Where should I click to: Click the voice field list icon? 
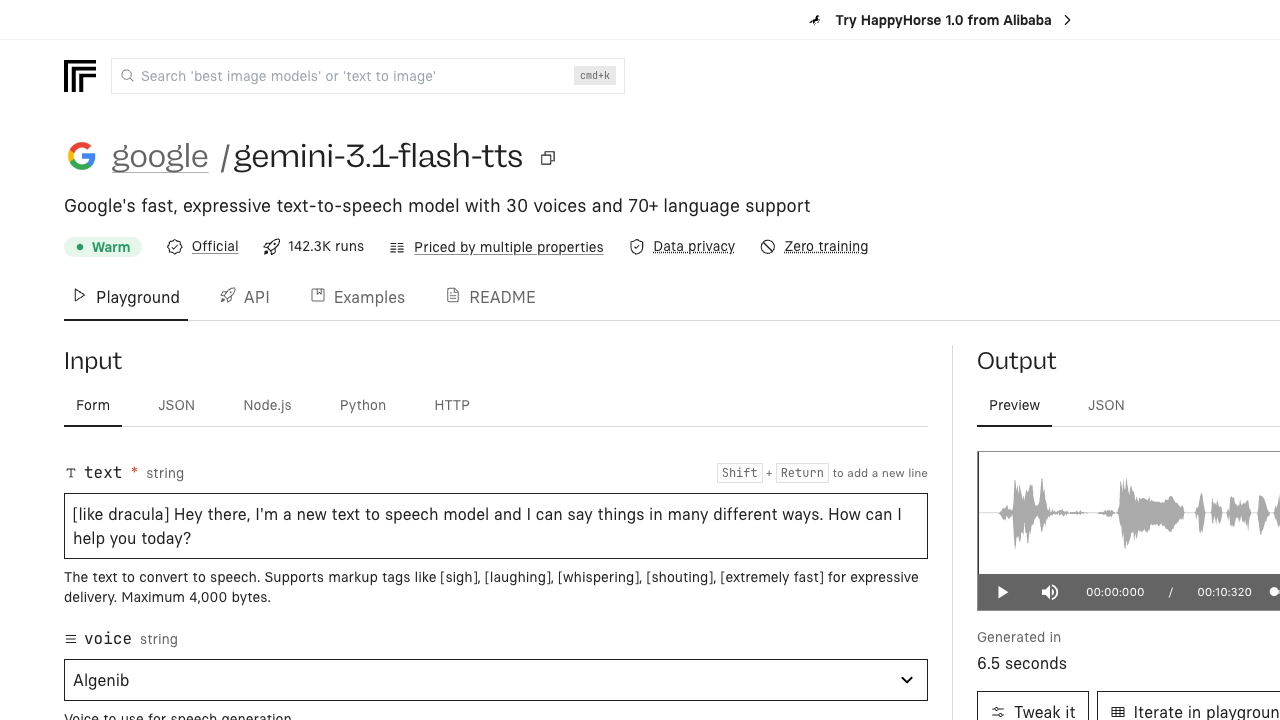(71, 639)
